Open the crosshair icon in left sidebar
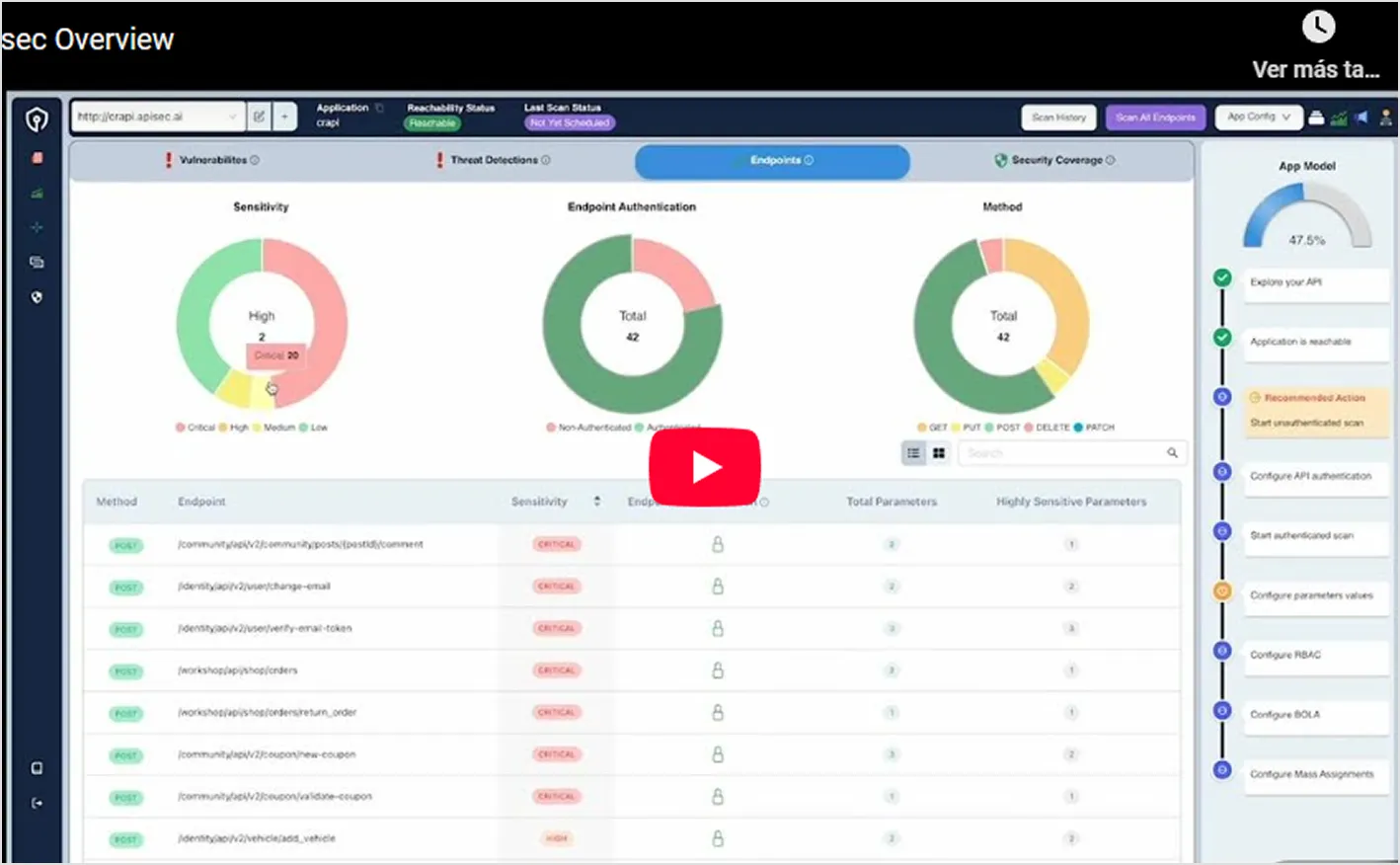 pos(38,227)
